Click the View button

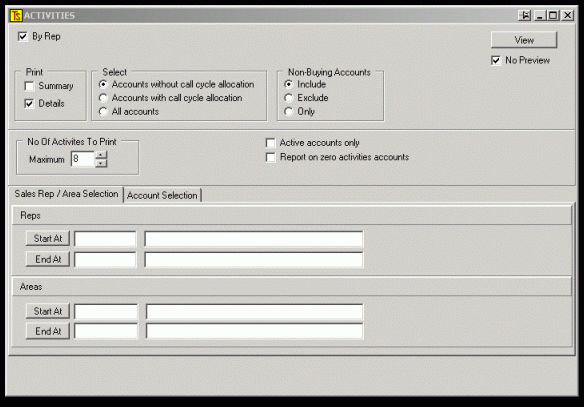click(x=524, y=40)
